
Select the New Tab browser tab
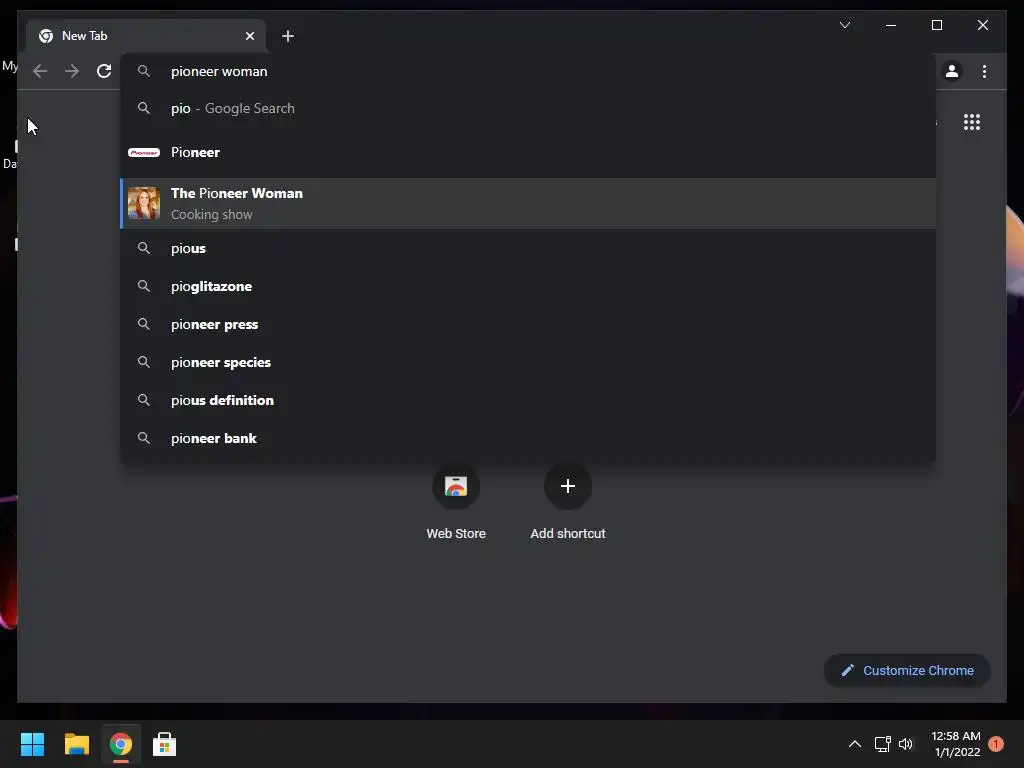click(x=146, y=36)
